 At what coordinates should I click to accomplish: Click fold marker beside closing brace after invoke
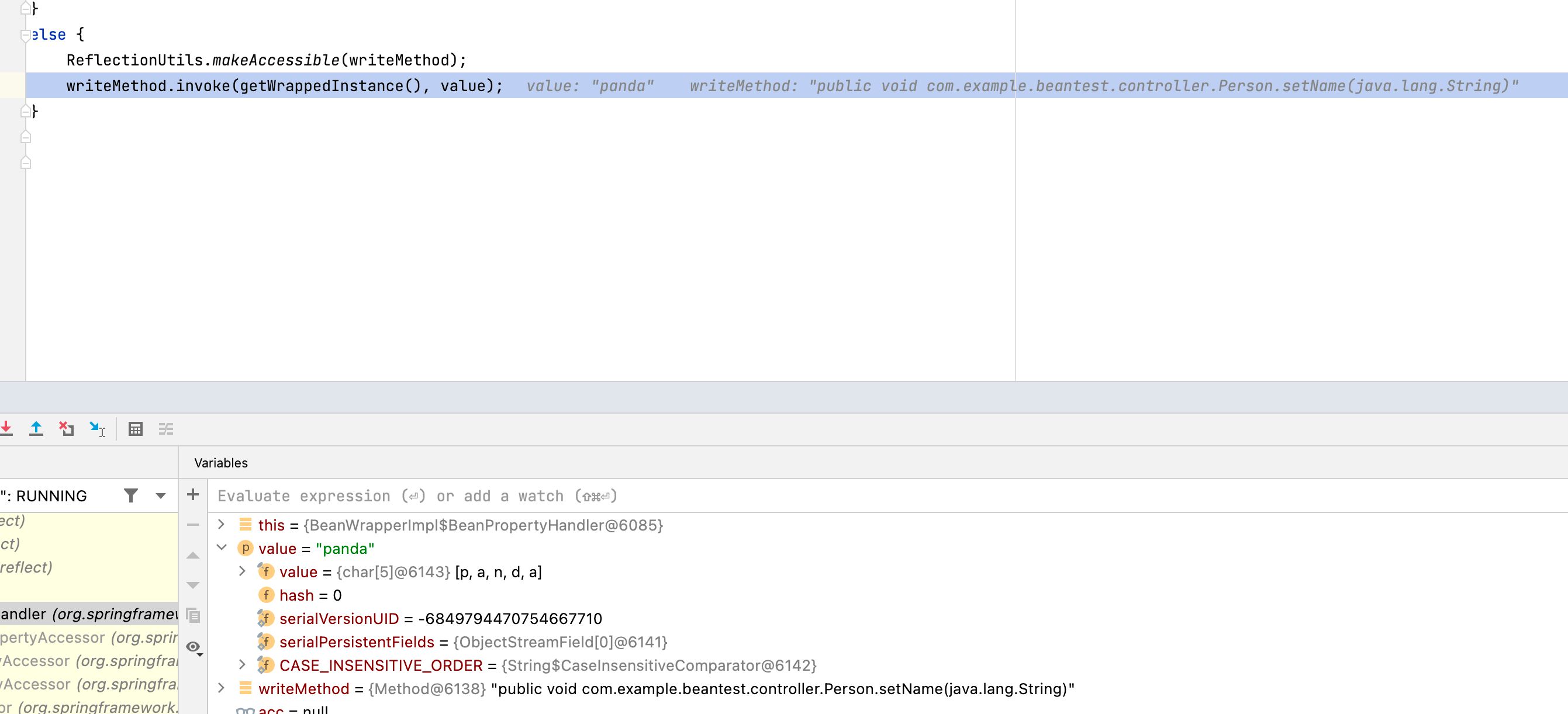pos(26,111)
